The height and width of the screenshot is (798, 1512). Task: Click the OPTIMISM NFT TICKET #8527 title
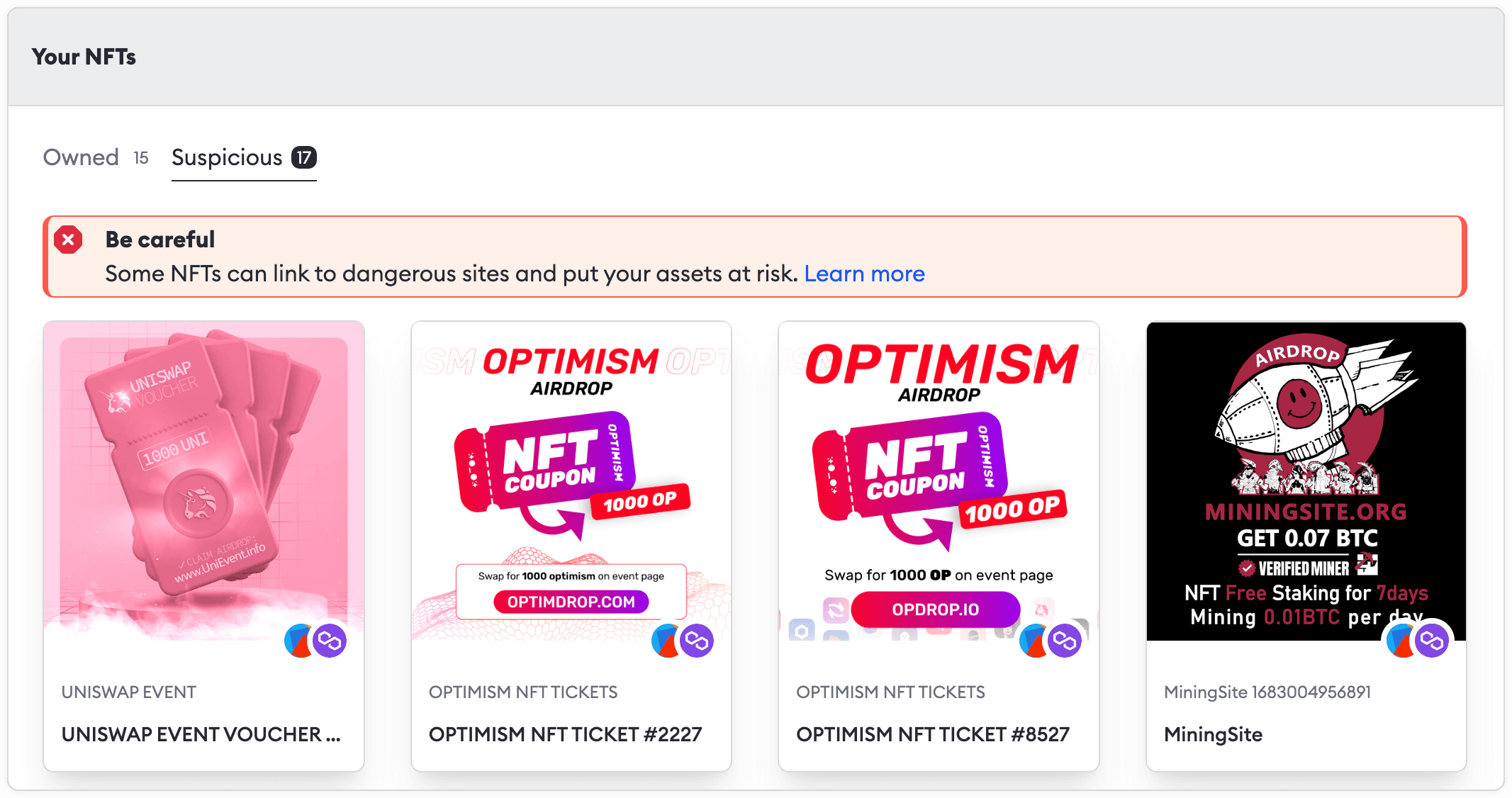934,734
